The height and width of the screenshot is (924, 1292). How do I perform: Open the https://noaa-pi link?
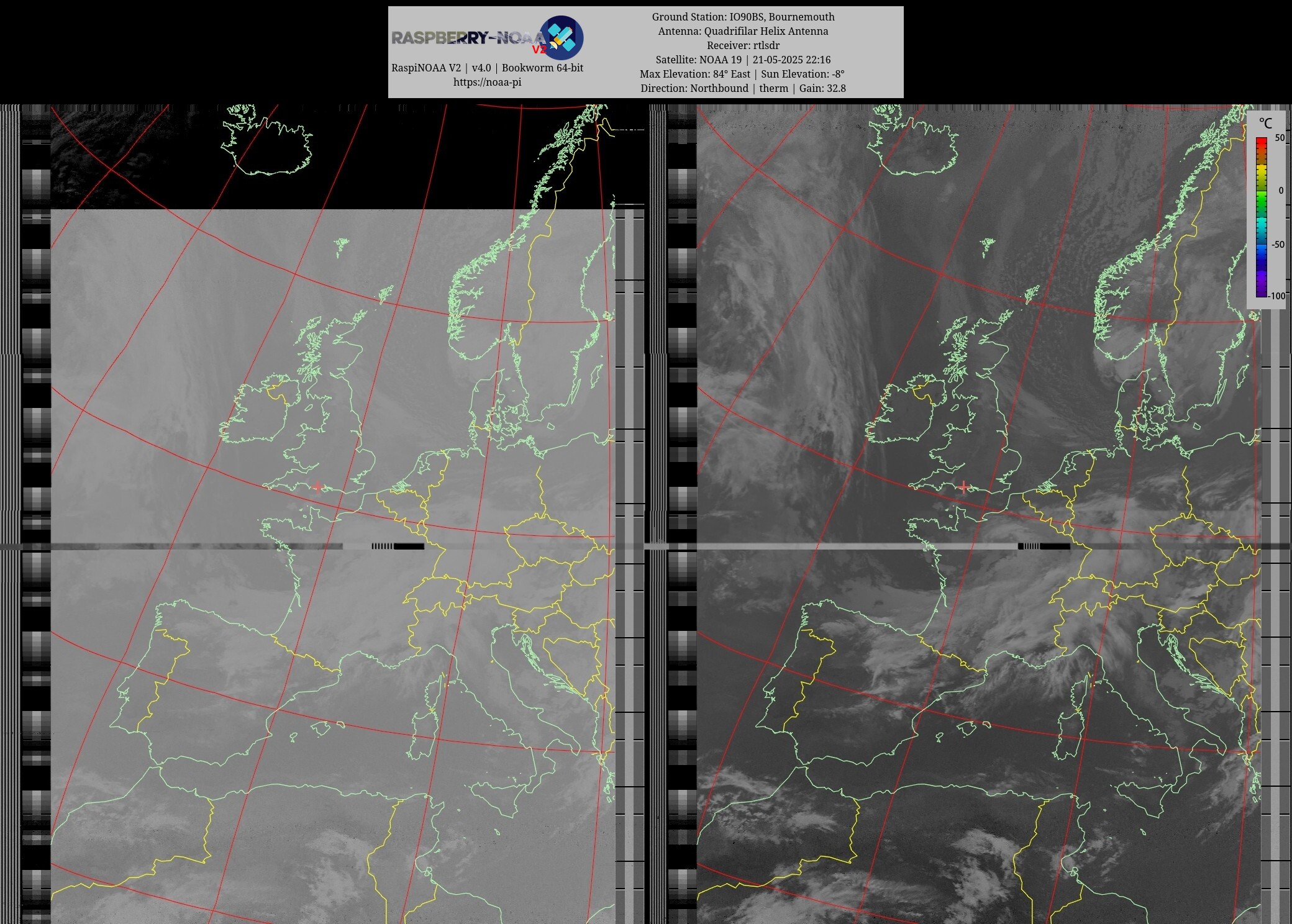click(x=487, y=82)
